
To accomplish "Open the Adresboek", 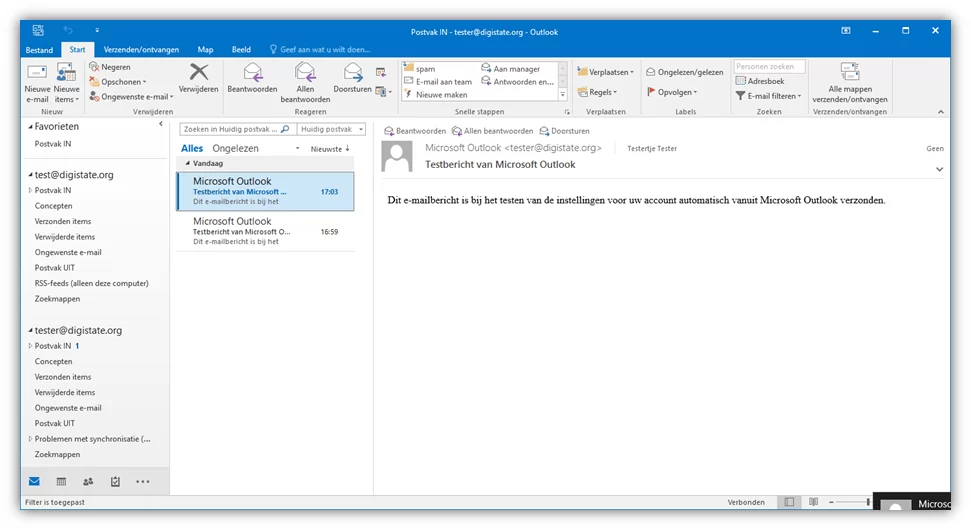I will click(760, 81).
